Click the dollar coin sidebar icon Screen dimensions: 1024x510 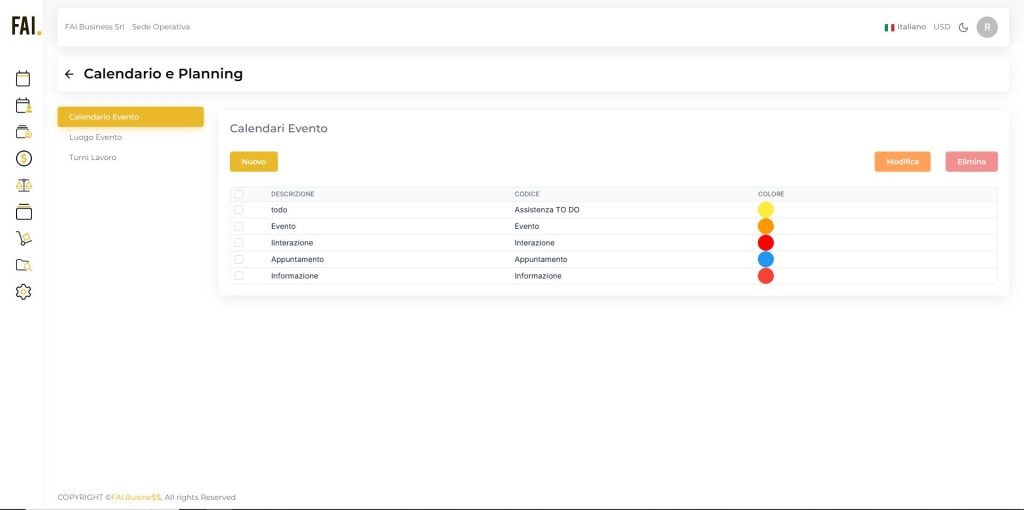(x=24, y=158)
